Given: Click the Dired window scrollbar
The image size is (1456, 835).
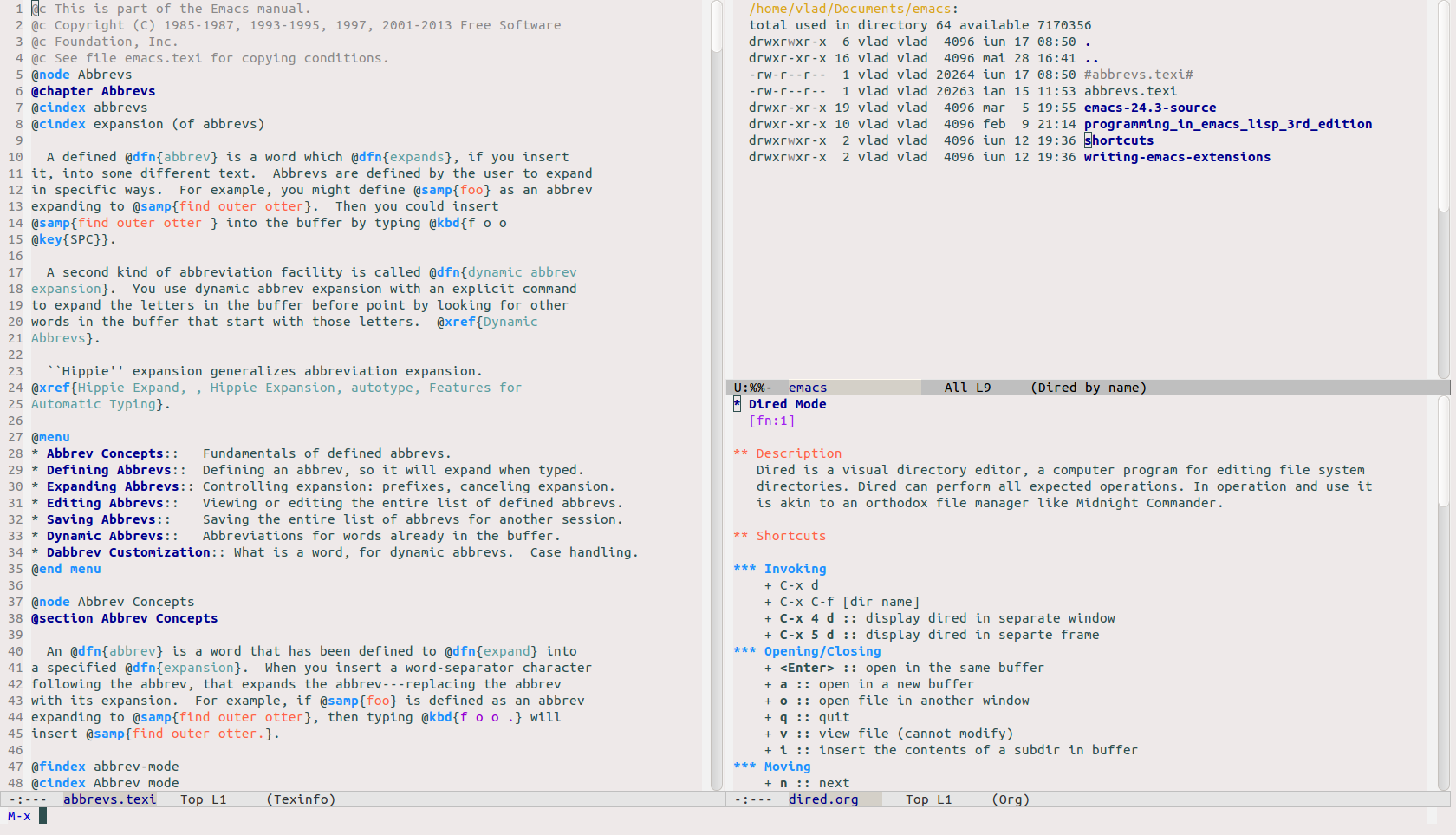Looking at the screenshot, I should [x=1443, y=189].
